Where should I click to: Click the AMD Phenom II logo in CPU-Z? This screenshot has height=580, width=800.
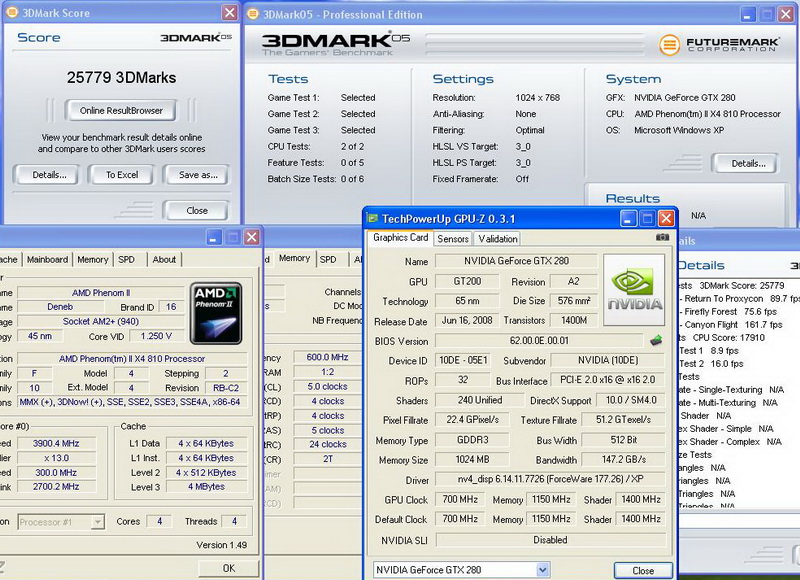tap(216, 313)
